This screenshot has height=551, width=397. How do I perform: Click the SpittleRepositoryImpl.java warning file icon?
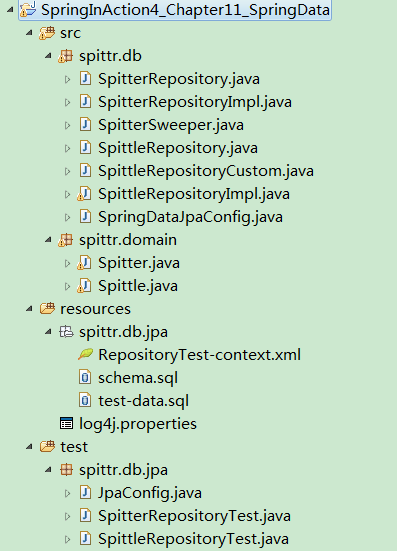(84, 194)
